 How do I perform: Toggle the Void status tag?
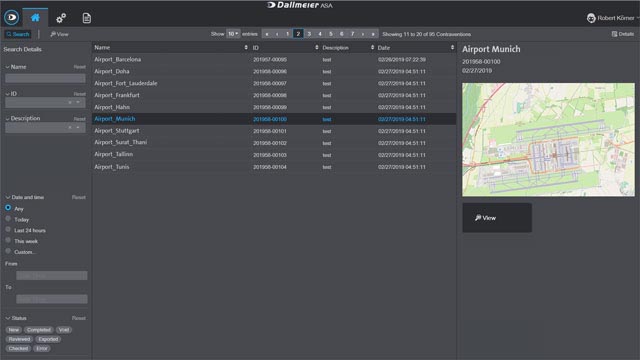pyautogui.click(x=64, y=330)
